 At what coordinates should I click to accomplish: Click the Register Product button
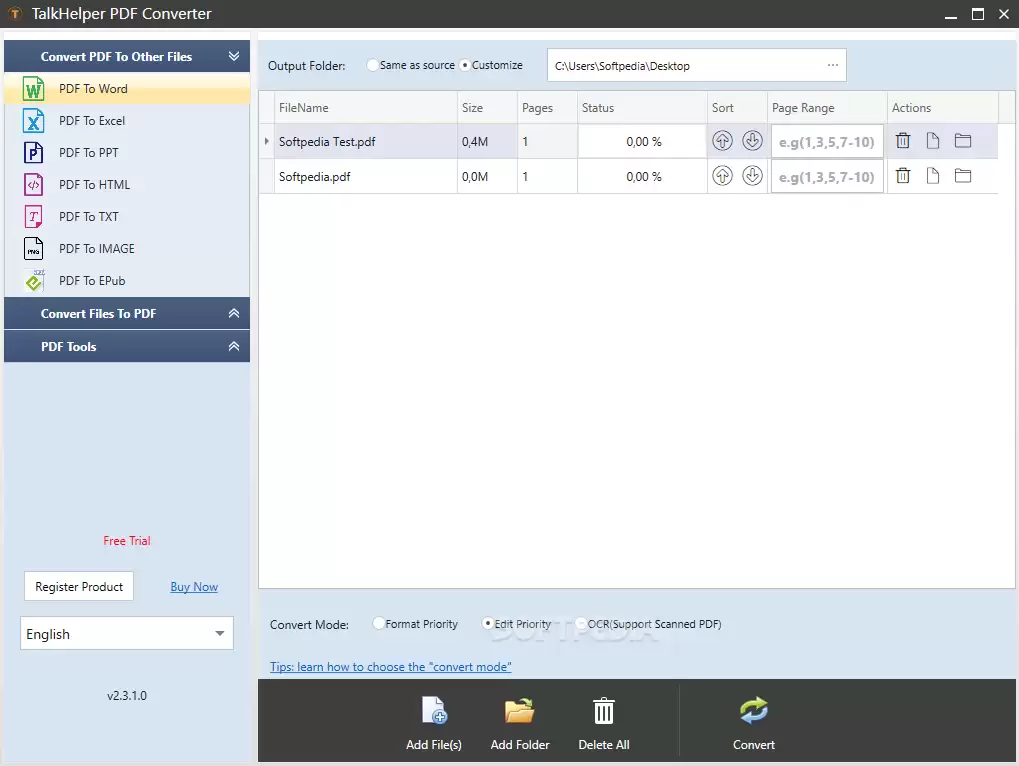[79, 587]
